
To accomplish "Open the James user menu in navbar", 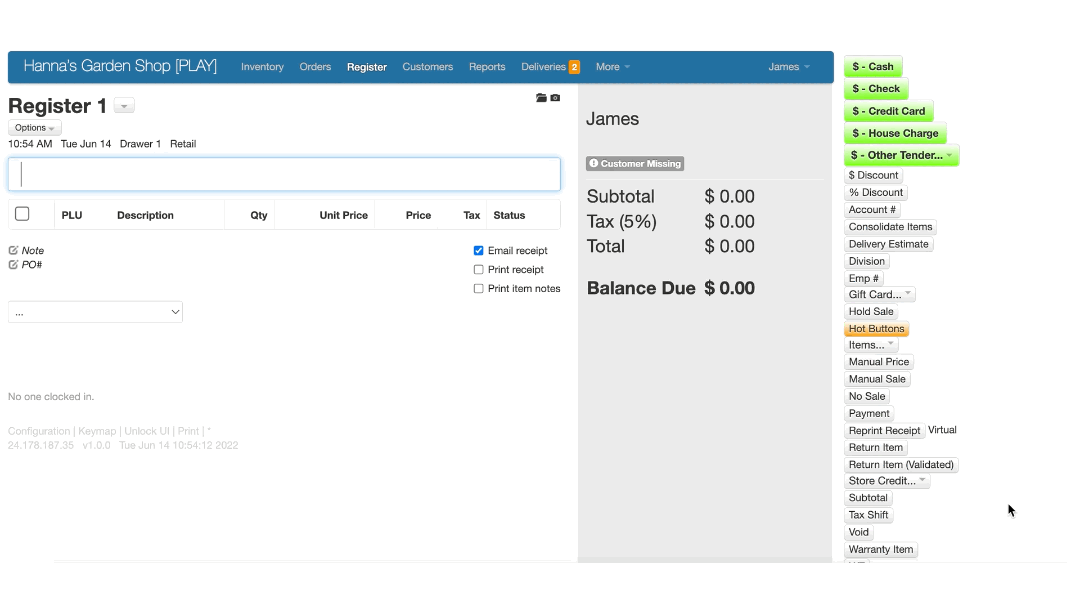I will (x=788, y=67).
